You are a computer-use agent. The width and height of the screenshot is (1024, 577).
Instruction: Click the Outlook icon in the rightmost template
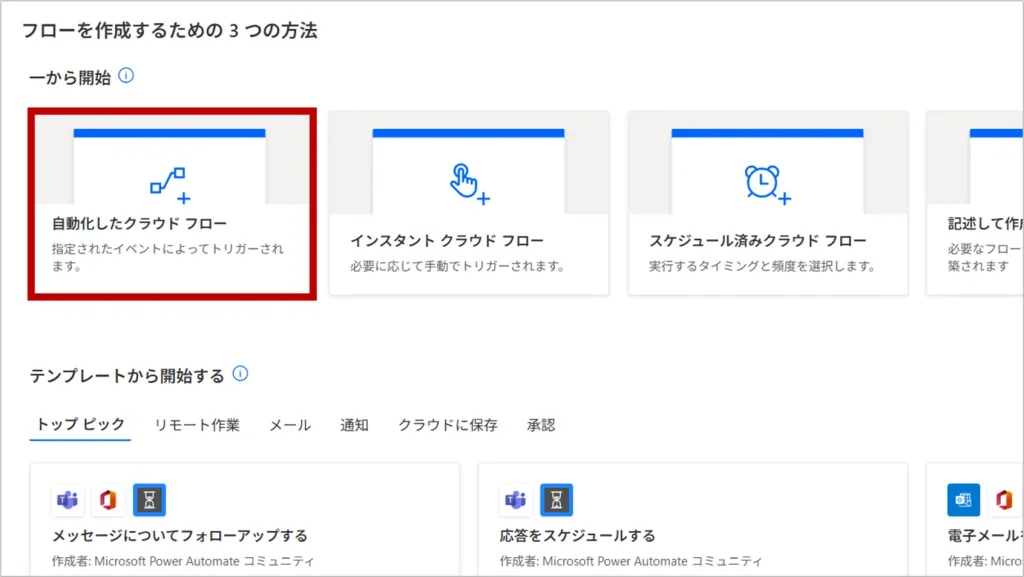pos(963,499)
